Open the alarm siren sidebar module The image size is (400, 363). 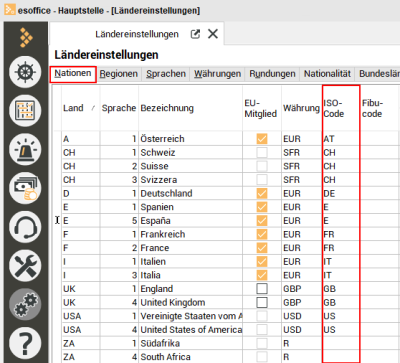[25, 149]
